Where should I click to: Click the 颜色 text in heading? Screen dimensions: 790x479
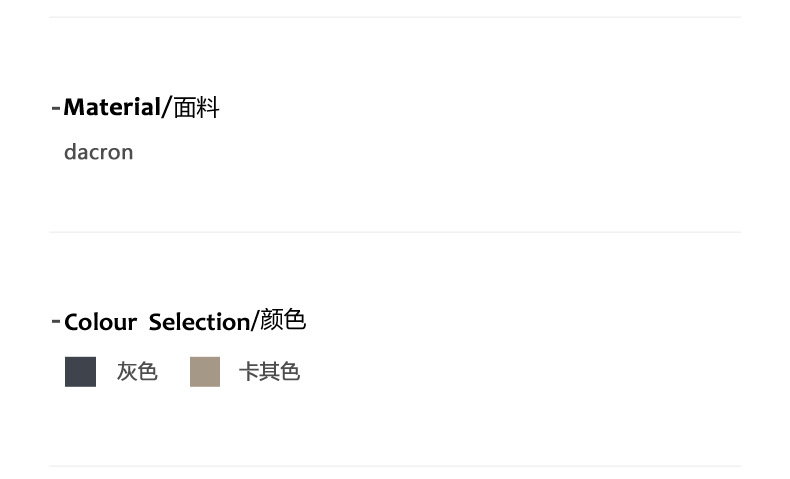(x=283, y=320)
